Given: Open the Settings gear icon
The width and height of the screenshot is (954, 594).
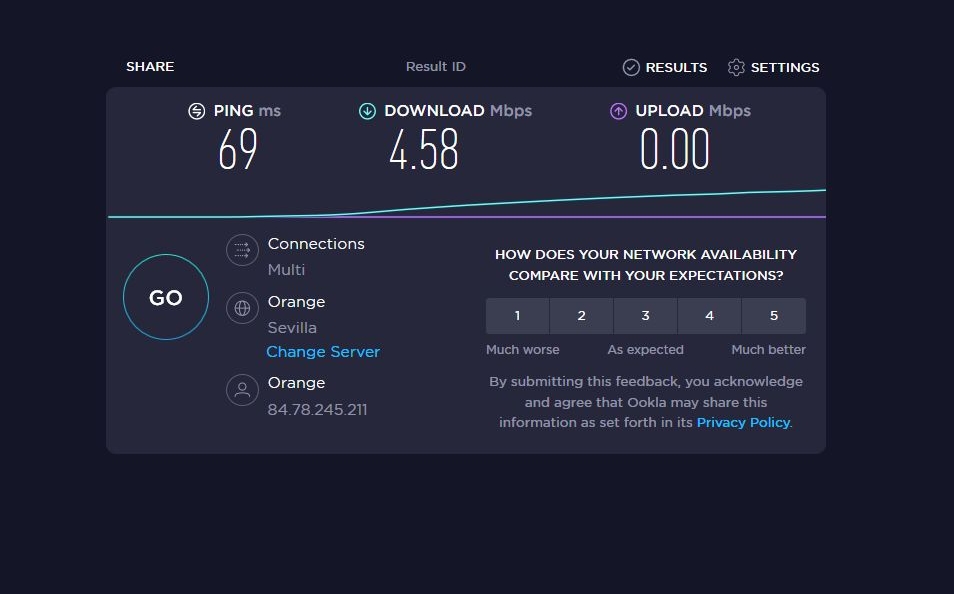Looking at the screenshot, I should coord(736,68).
